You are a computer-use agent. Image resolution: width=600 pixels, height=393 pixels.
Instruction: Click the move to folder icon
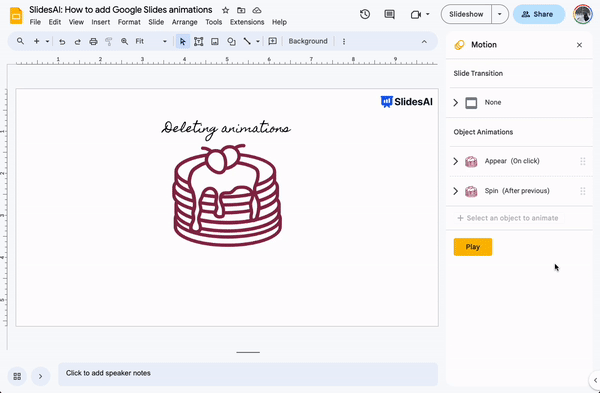(241, 10)
